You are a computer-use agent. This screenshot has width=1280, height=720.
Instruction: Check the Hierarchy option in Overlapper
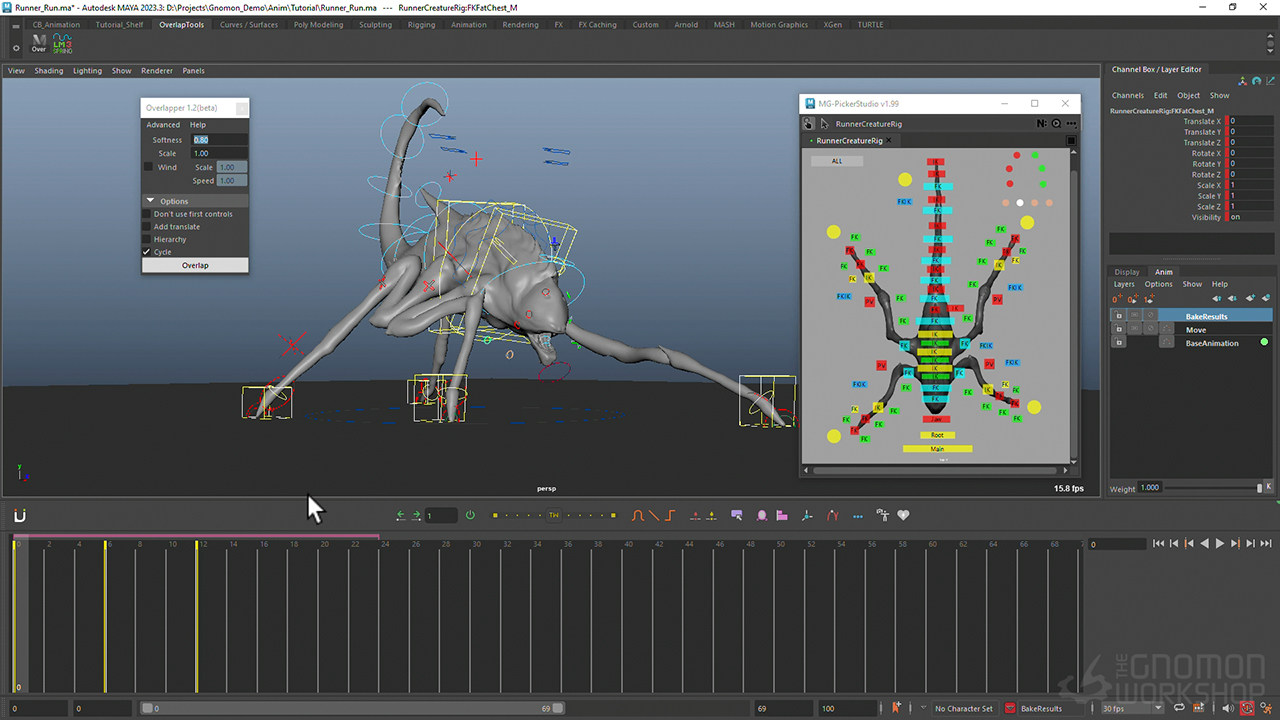(146, 239)
